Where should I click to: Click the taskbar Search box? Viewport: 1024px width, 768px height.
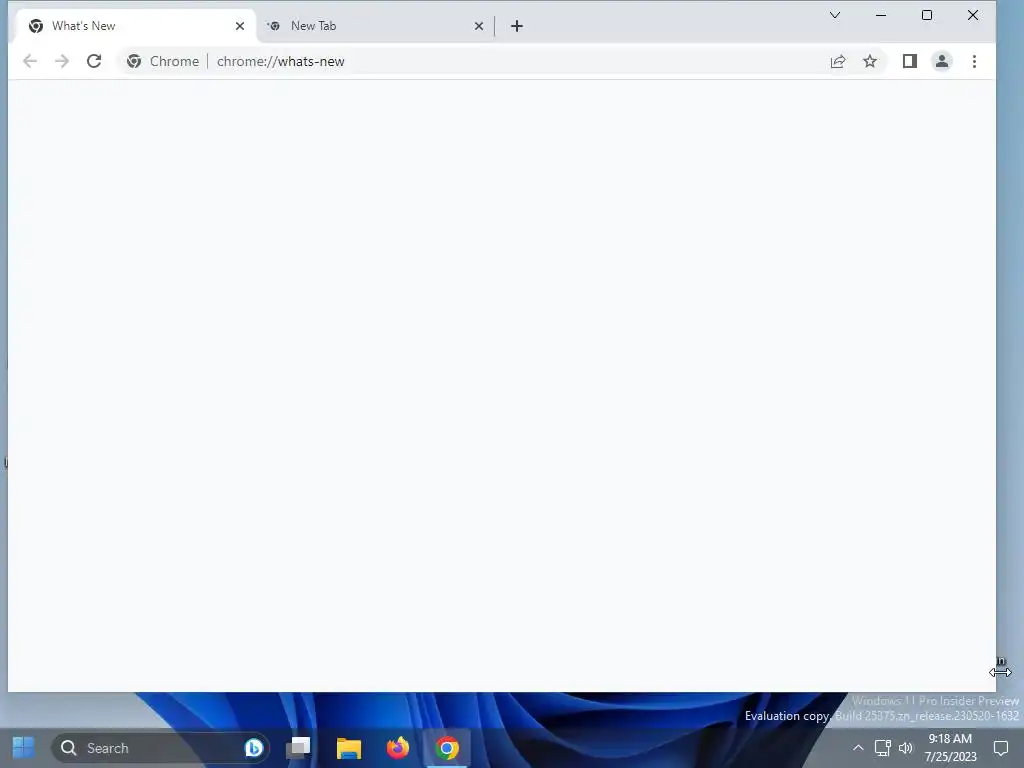coord(160,748)
